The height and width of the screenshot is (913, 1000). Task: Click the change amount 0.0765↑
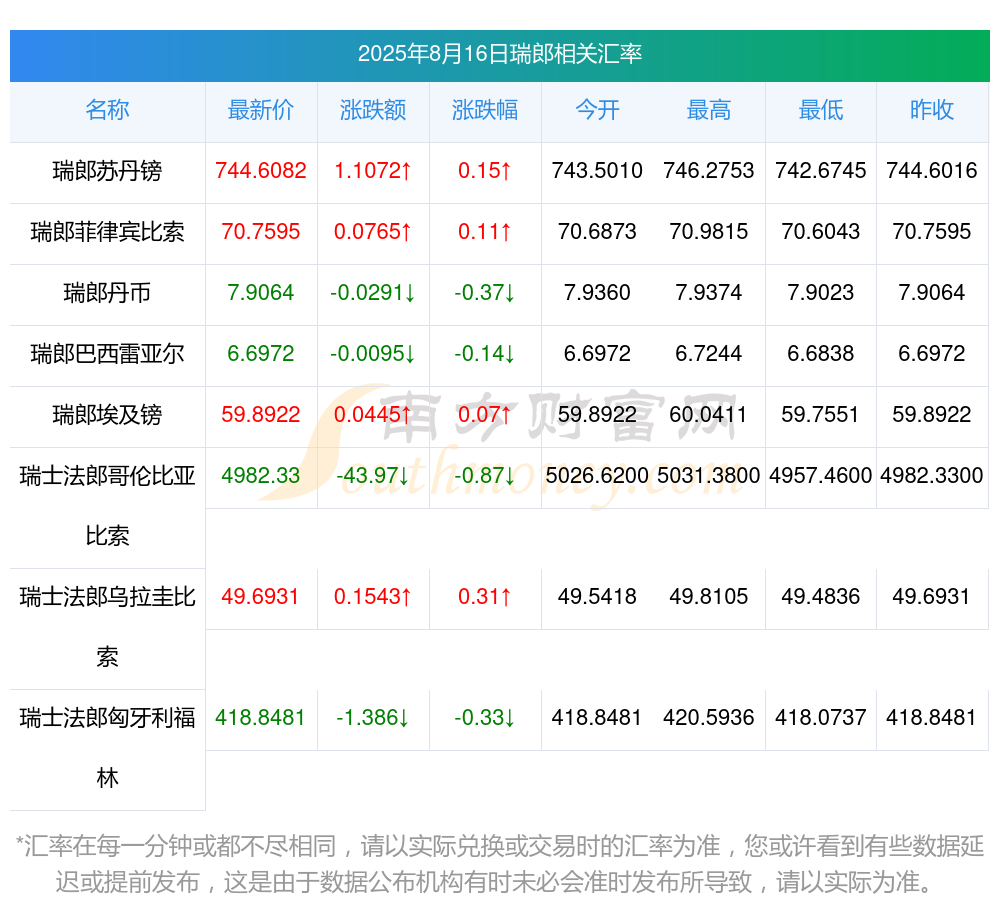[373, 231]
